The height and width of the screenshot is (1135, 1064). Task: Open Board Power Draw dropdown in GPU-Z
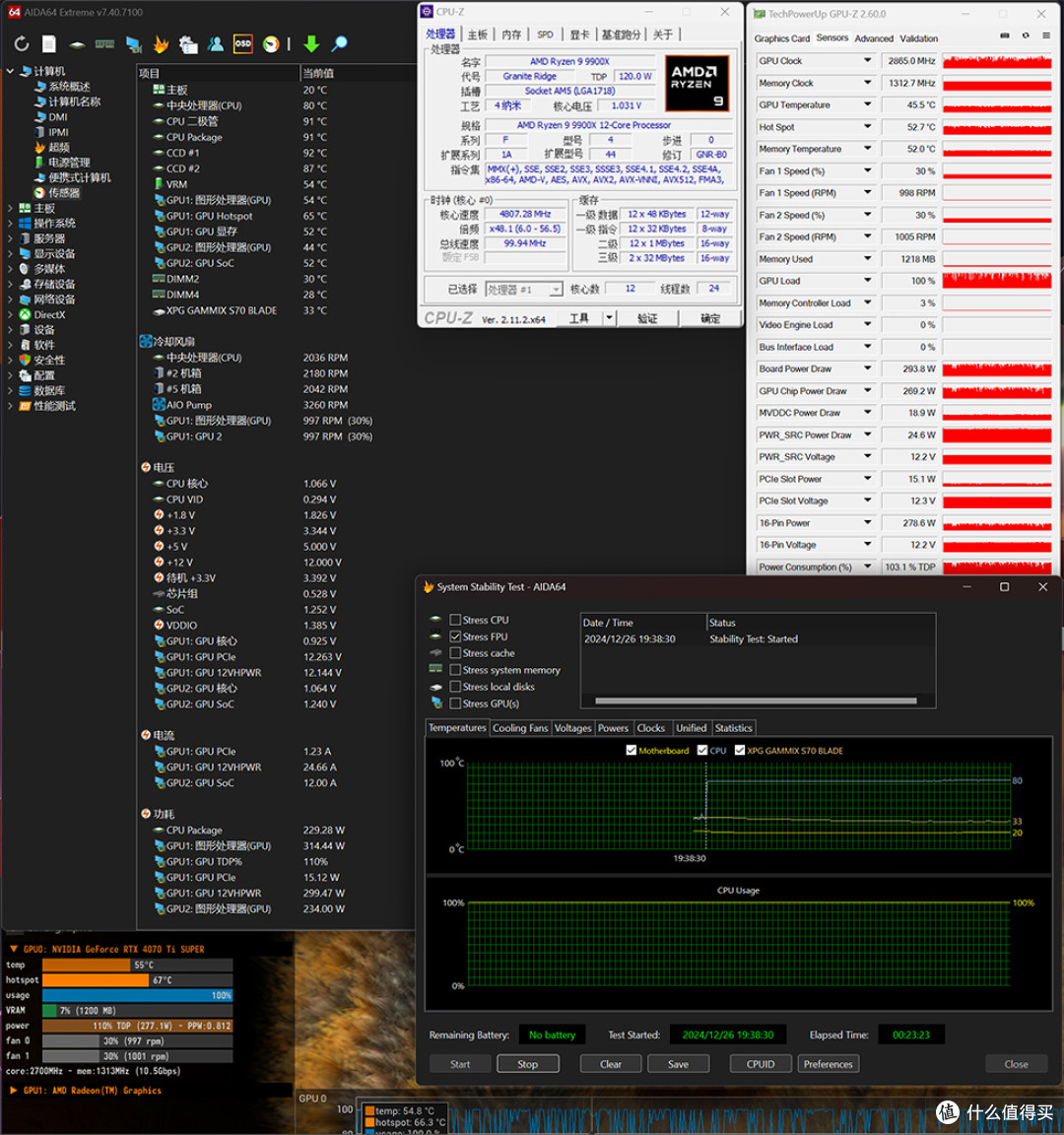point(867,368)
